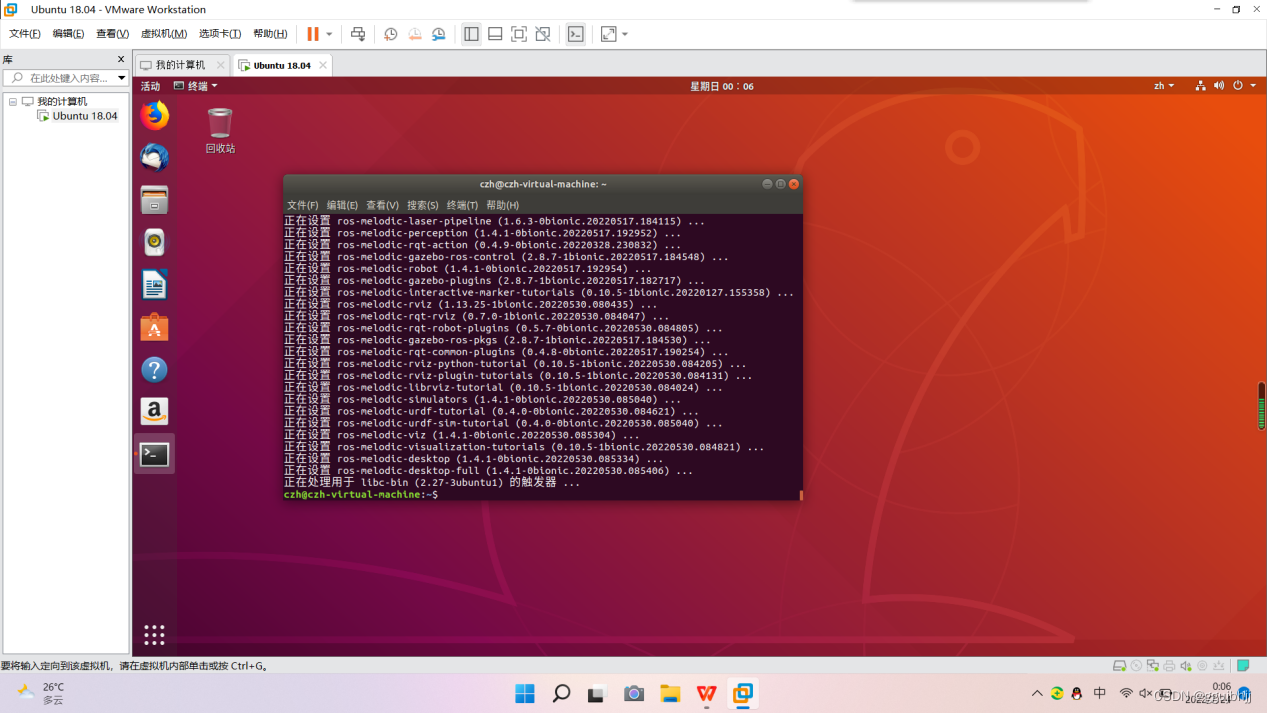
Task: Take a snapshot of the virtual machine
Action: click(x=391, y=34)
